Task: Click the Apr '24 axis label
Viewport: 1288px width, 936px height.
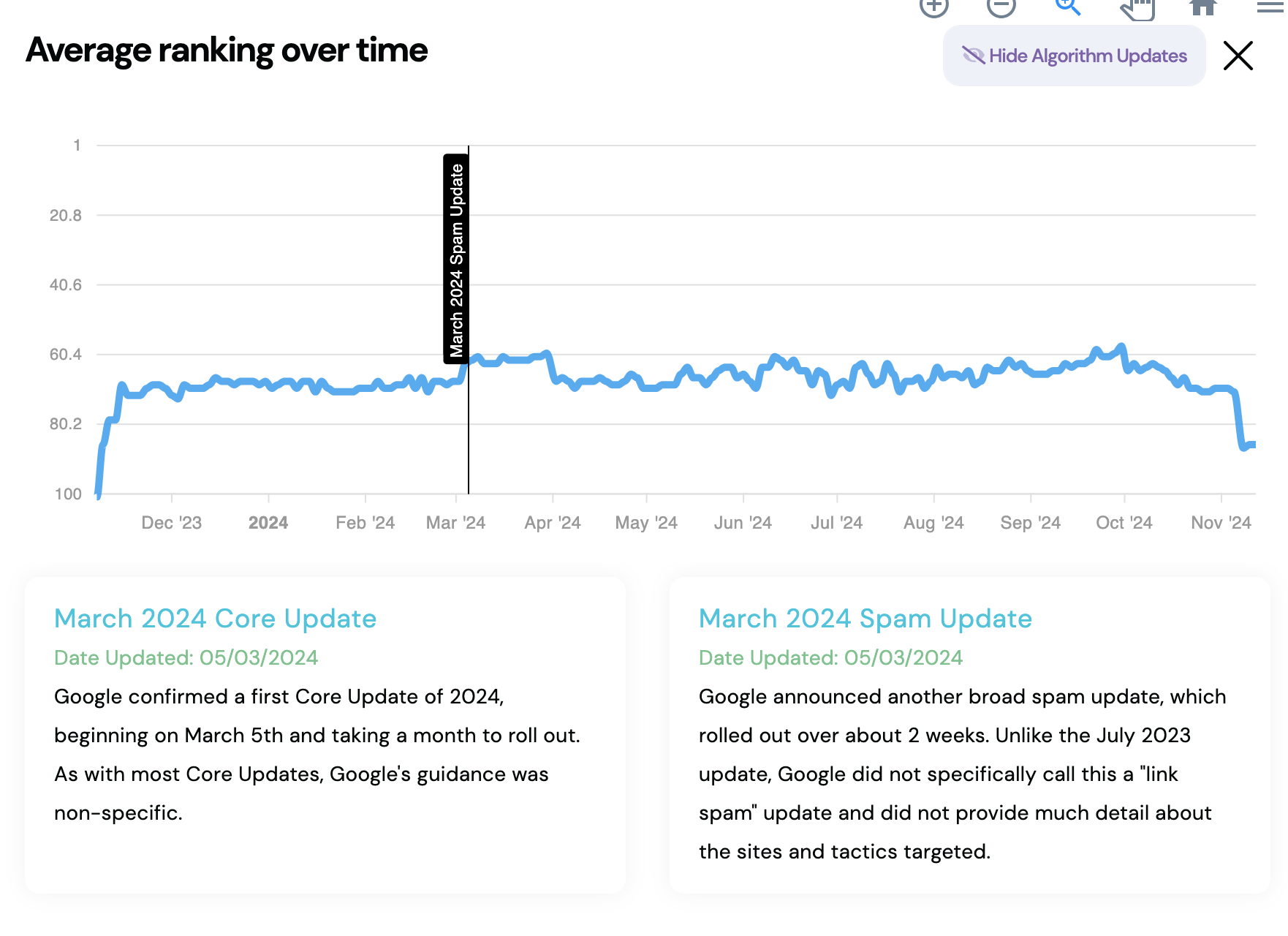Action: (x=552, y=523)
